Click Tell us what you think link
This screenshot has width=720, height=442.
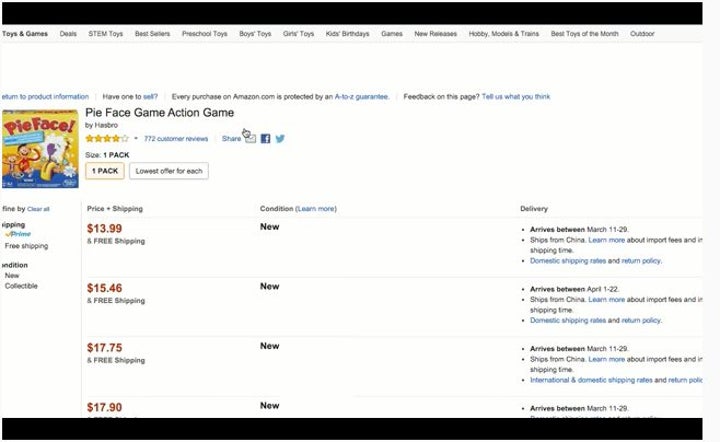coord(515,97)
